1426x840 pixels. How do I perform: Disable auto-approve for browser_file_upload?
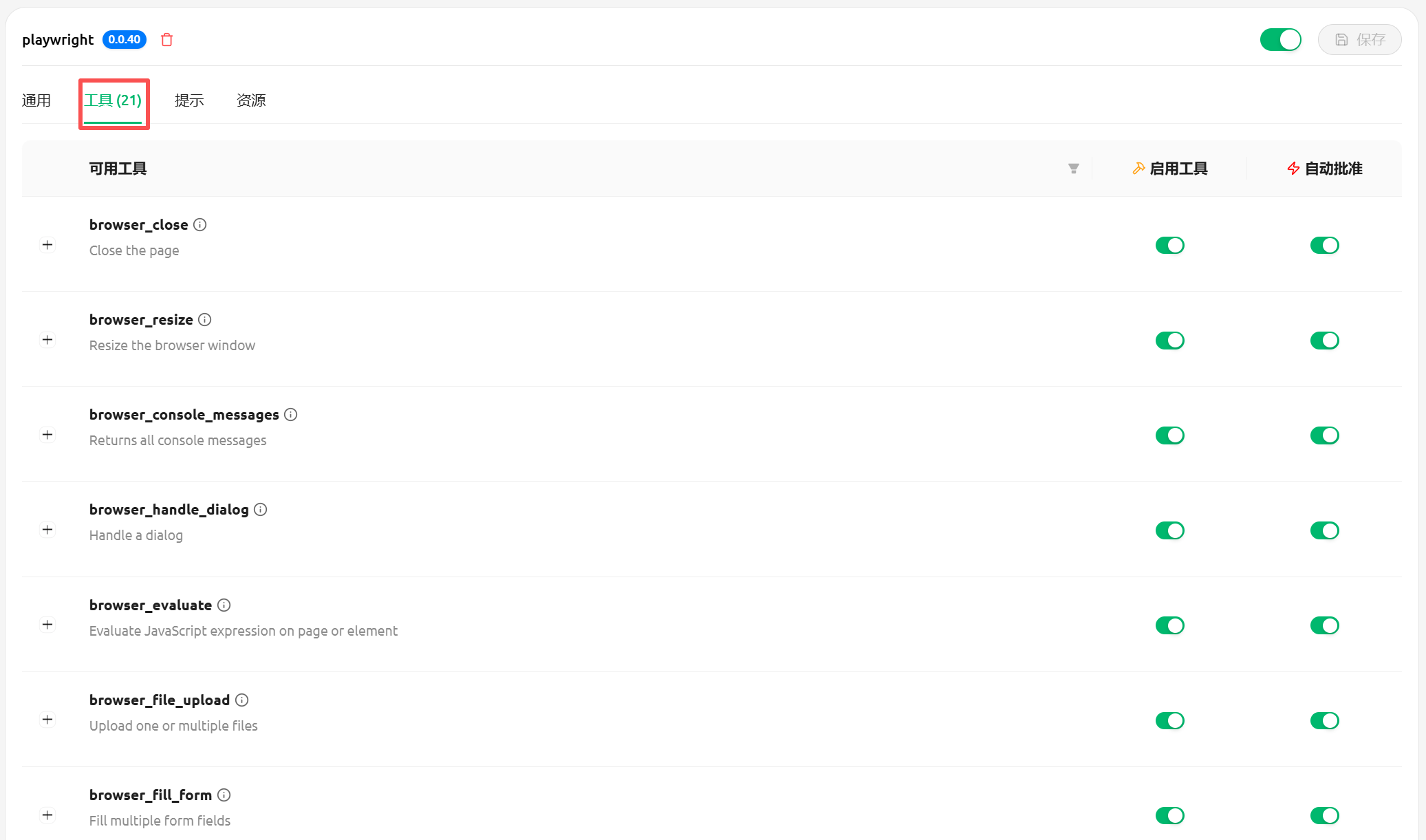tap(1324, 720)
